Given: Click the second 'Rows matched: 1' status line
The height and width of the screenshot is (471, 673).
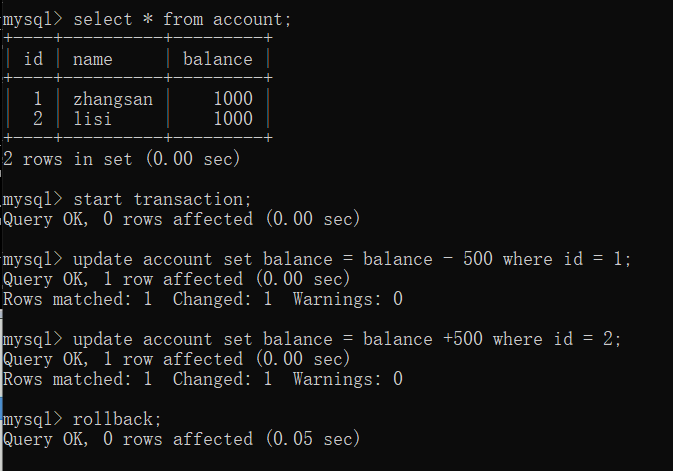Looking at the screenshot, I should click(x=203, y=379).
